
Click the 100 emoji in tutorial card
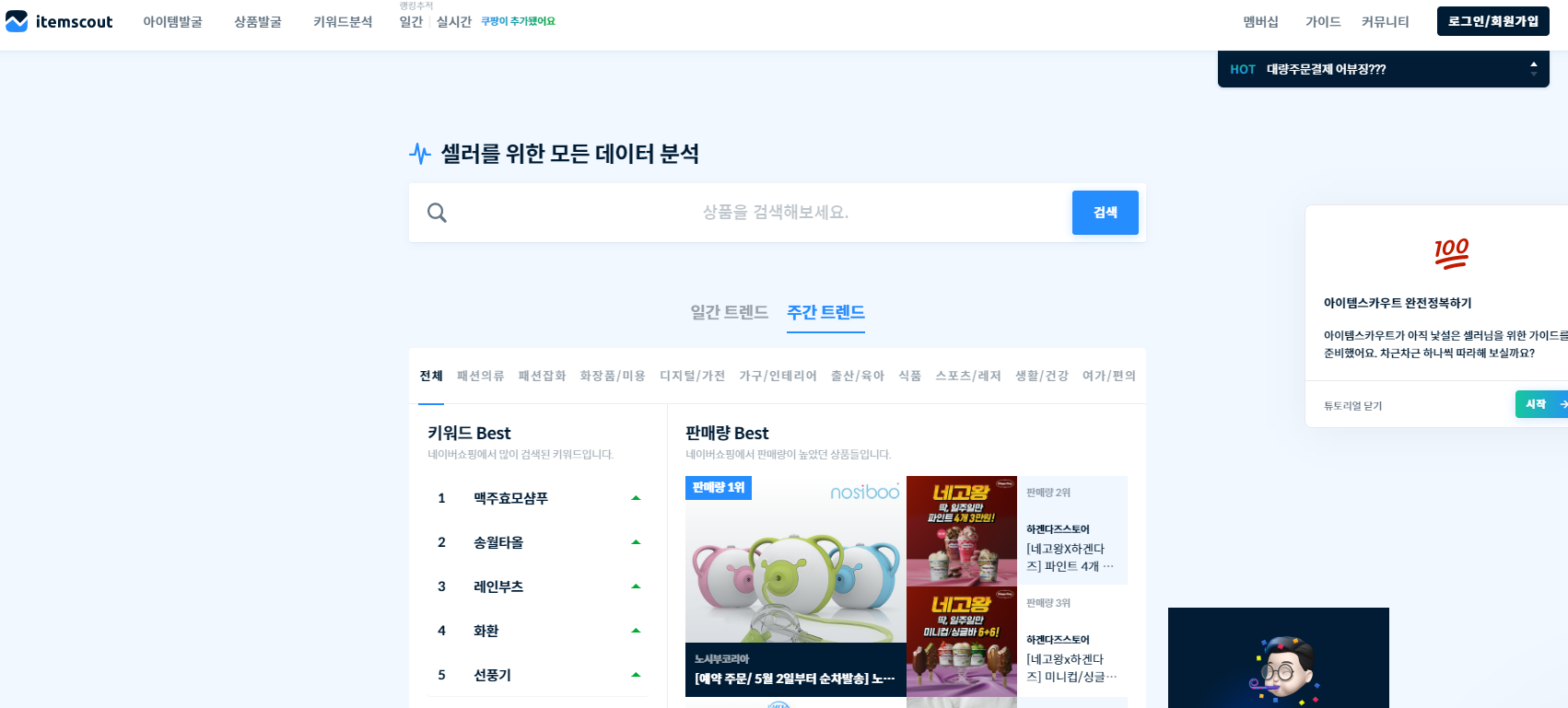tap(1451, 253)
